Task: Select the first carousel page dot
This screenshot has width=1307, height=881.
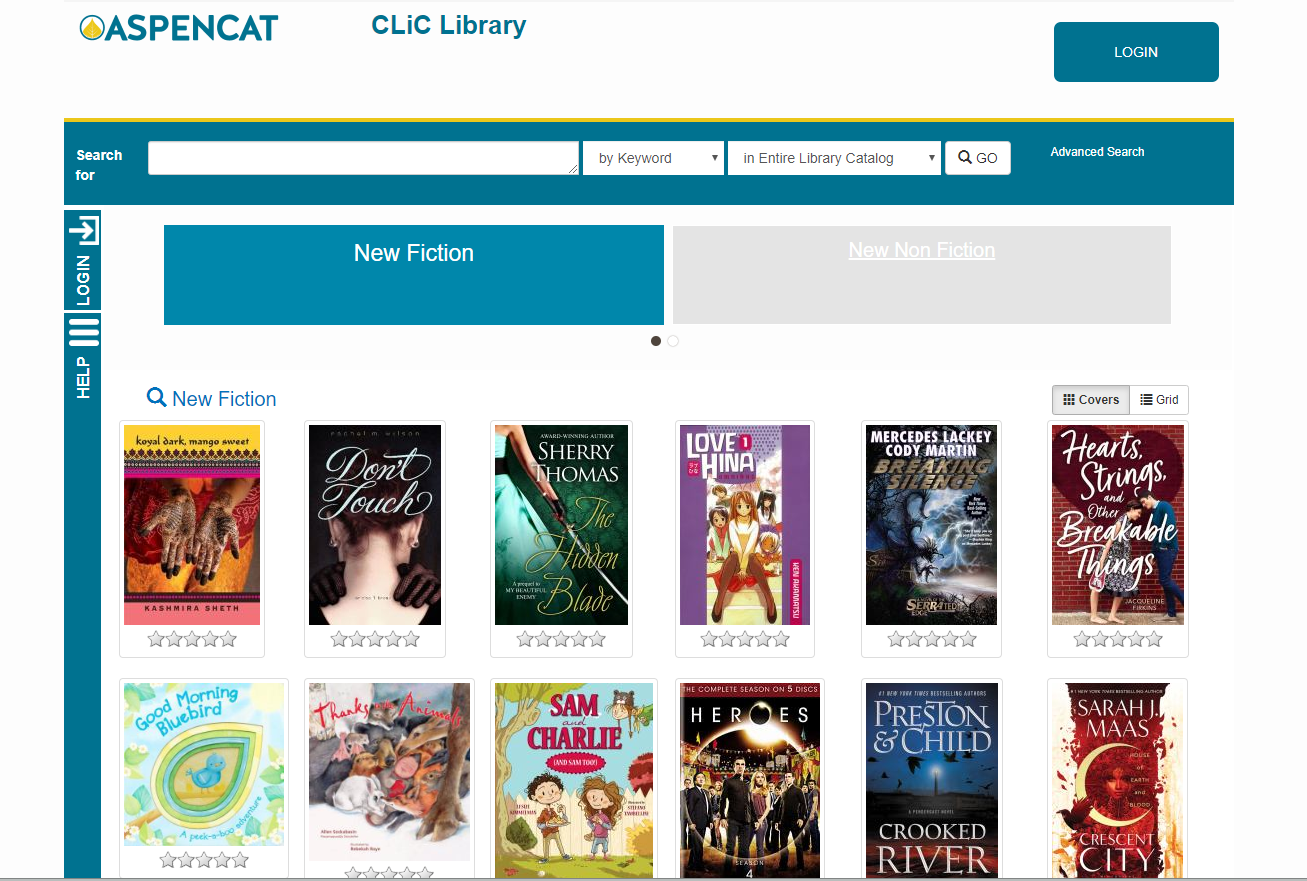Action: click(656, 341)
